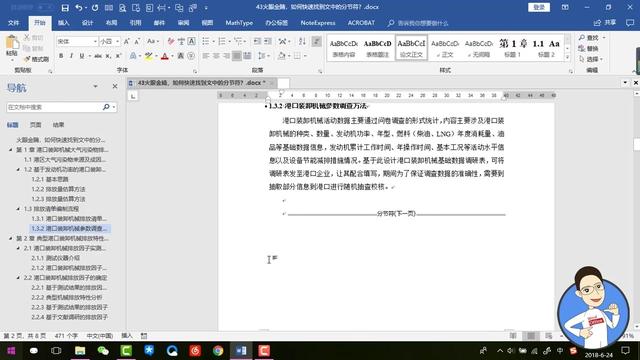Paste clipboard contents into document
This screenshot has height=360, width=640.
tap(12, 46)
